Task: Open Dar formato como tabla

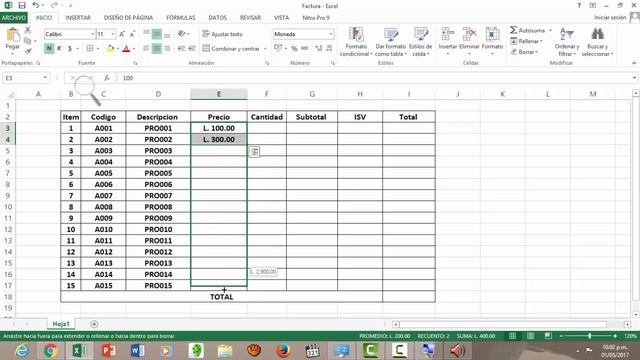Action: click(x=391, y=42)
